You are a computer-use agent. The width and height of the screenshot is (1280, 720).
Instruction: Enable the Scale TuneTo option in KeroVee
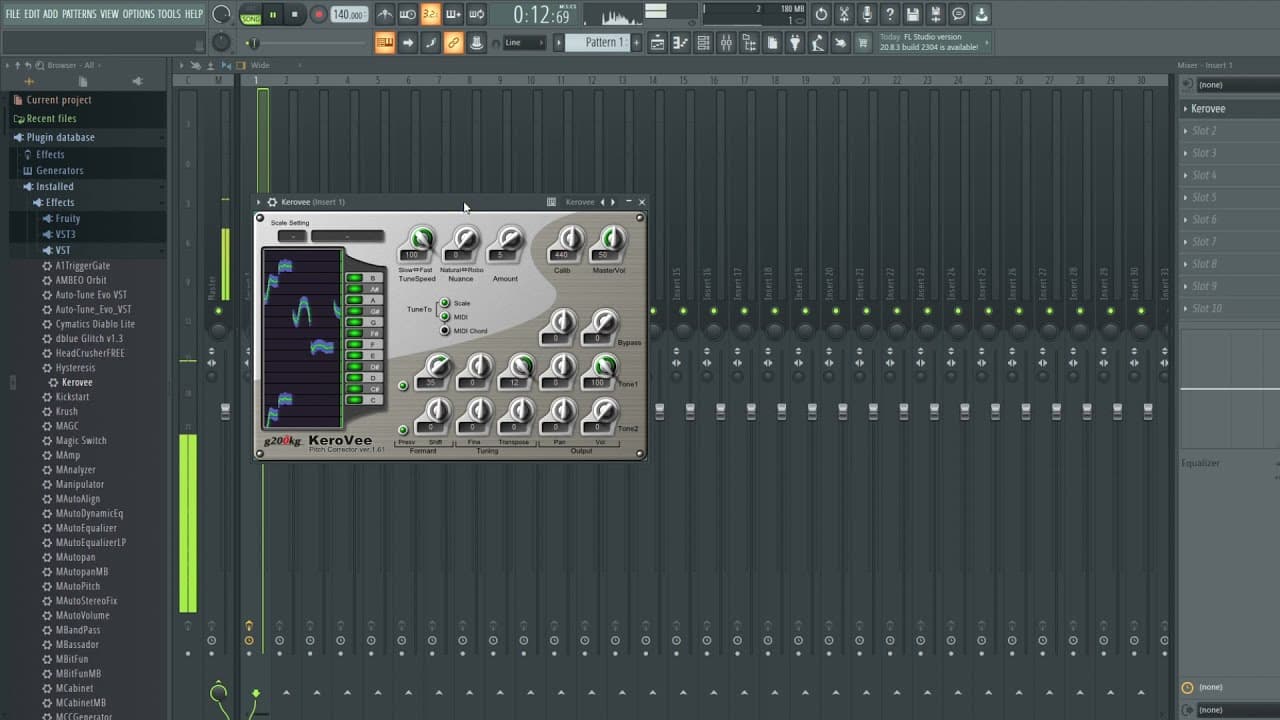coord(443,302)
